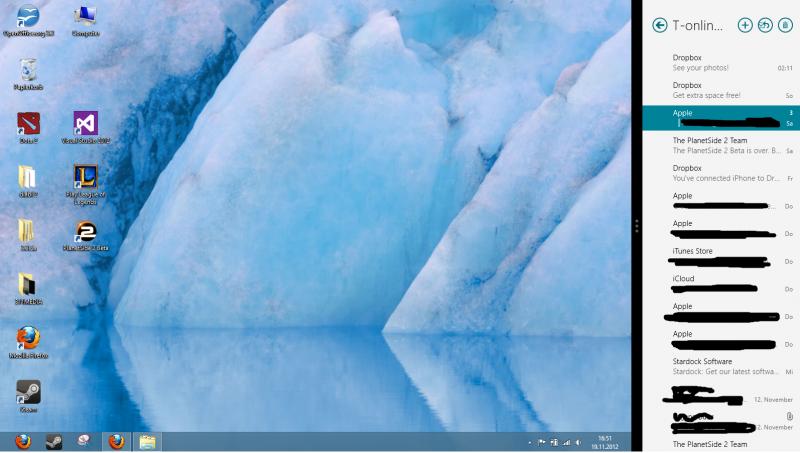Open the Steam desktop shortcut
The height and width of the screenshot is (453, 800).
tap(28, 393)
